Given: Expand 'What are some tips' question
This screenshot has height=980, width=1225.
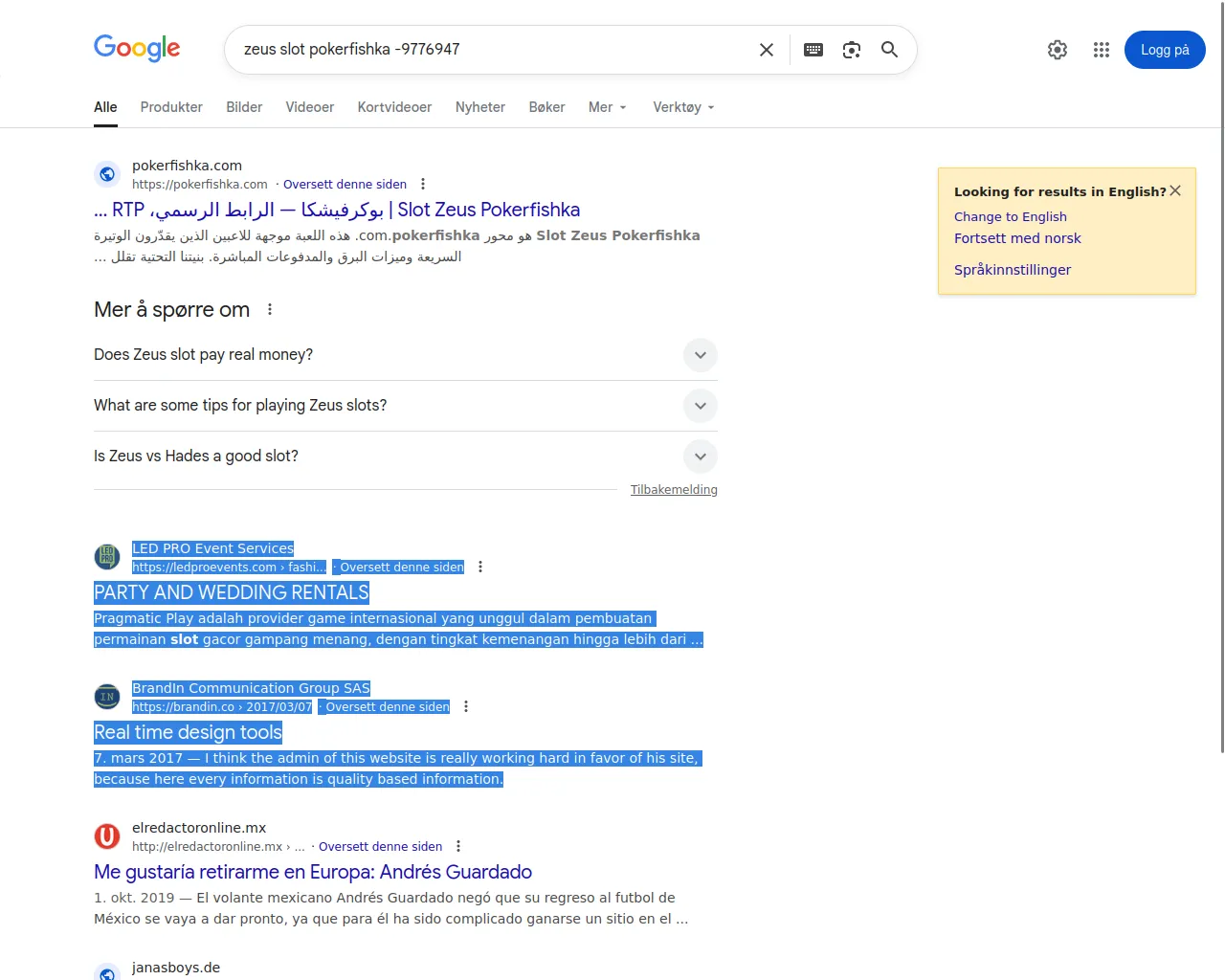Looking at the screenshot, I should [x=700, y=406].
